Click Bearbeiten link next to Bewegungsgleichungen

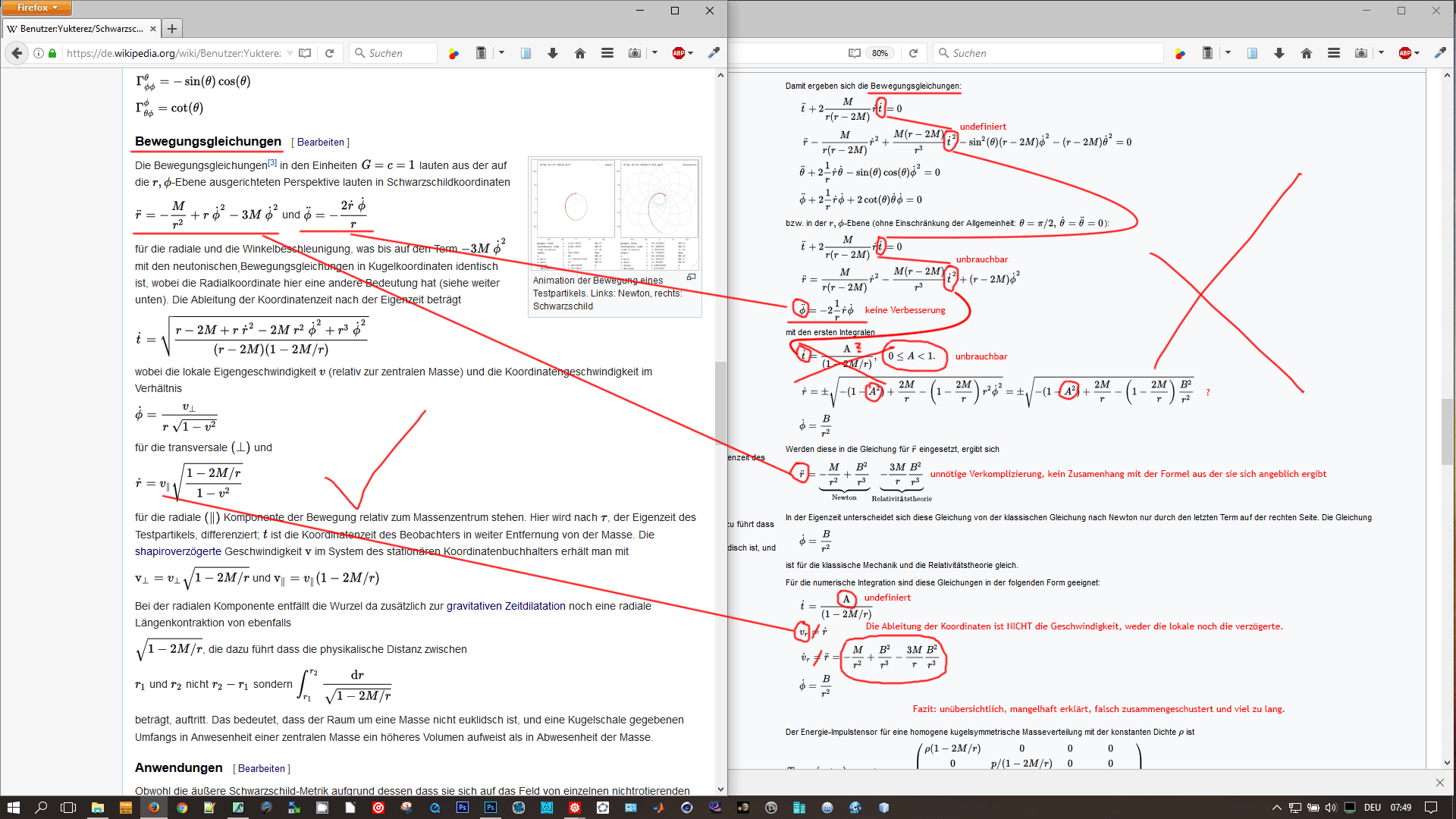320,143
